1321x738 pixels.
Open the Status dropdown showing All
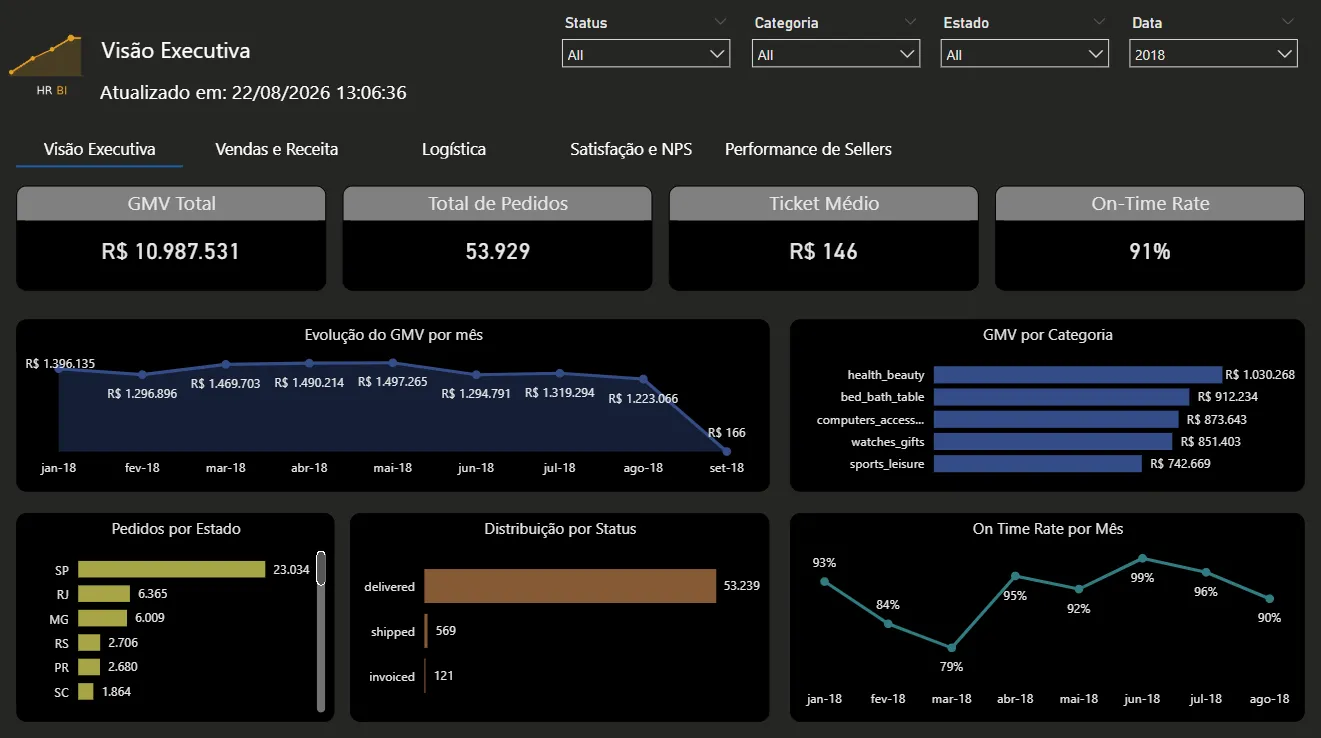coord(646,54)
